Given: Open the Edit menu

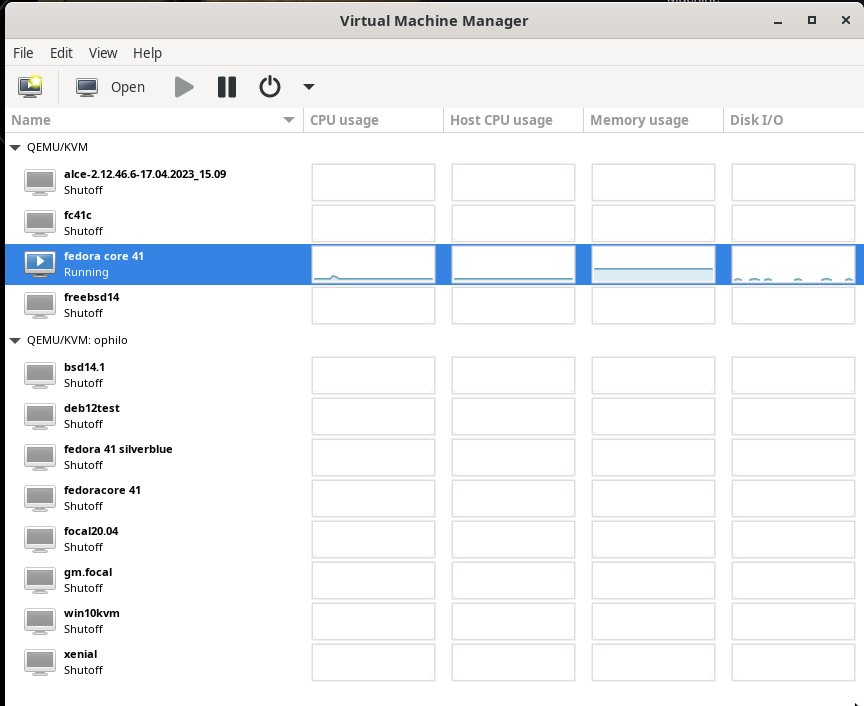Looking at the screenshot, I should (x=61, y=53).
